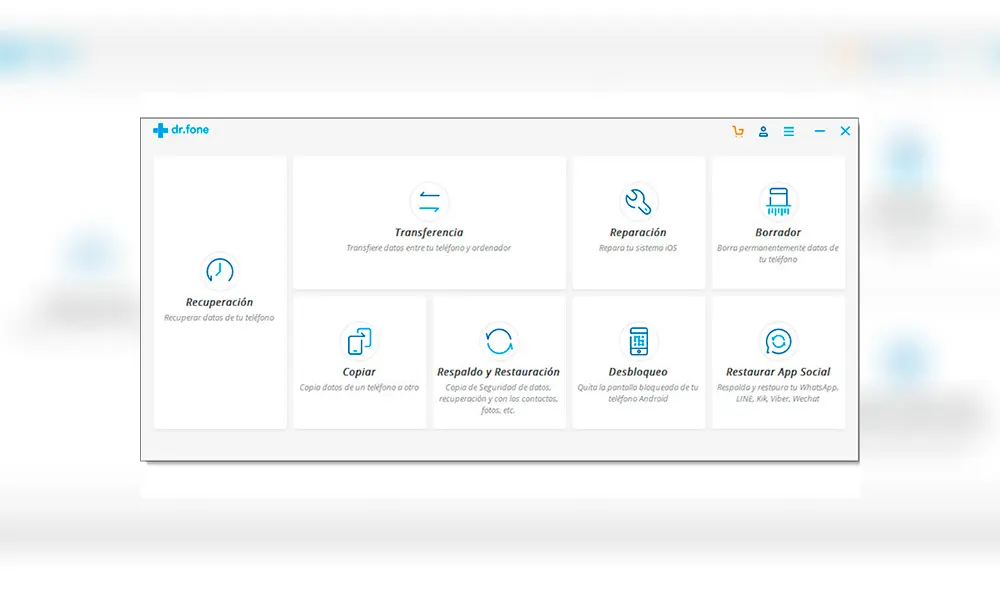Click the Respaldo y Restauración sync icon

coord(498,342)
